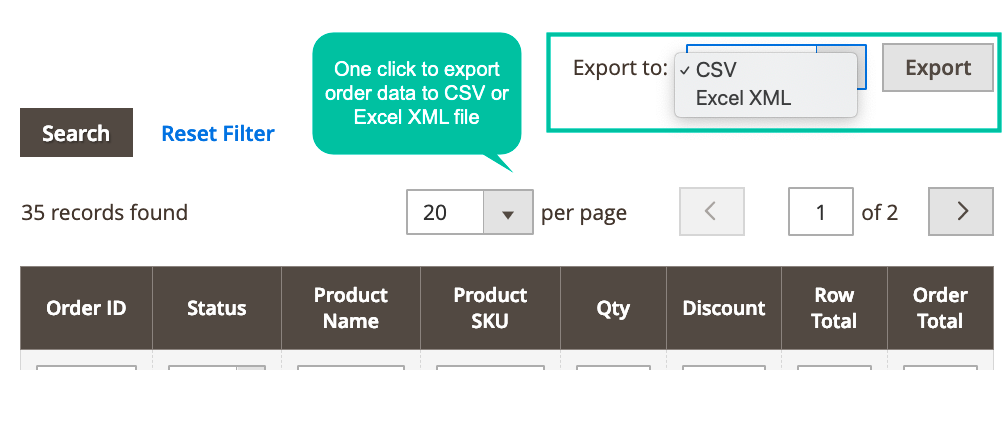Viewport: 1005px width, 442px height.
Task: Sort by Product SKU column header
Action: [x=490, y=308]
